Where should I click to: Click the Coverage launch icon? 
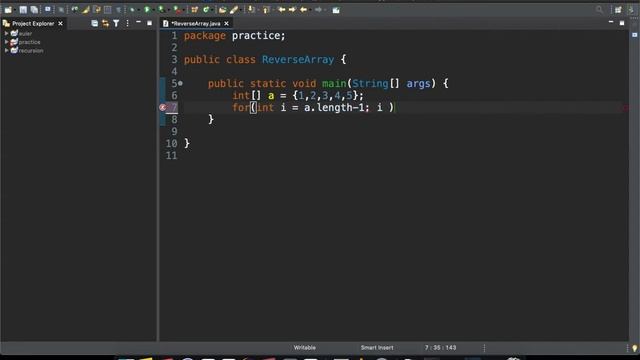pos(162,9)
